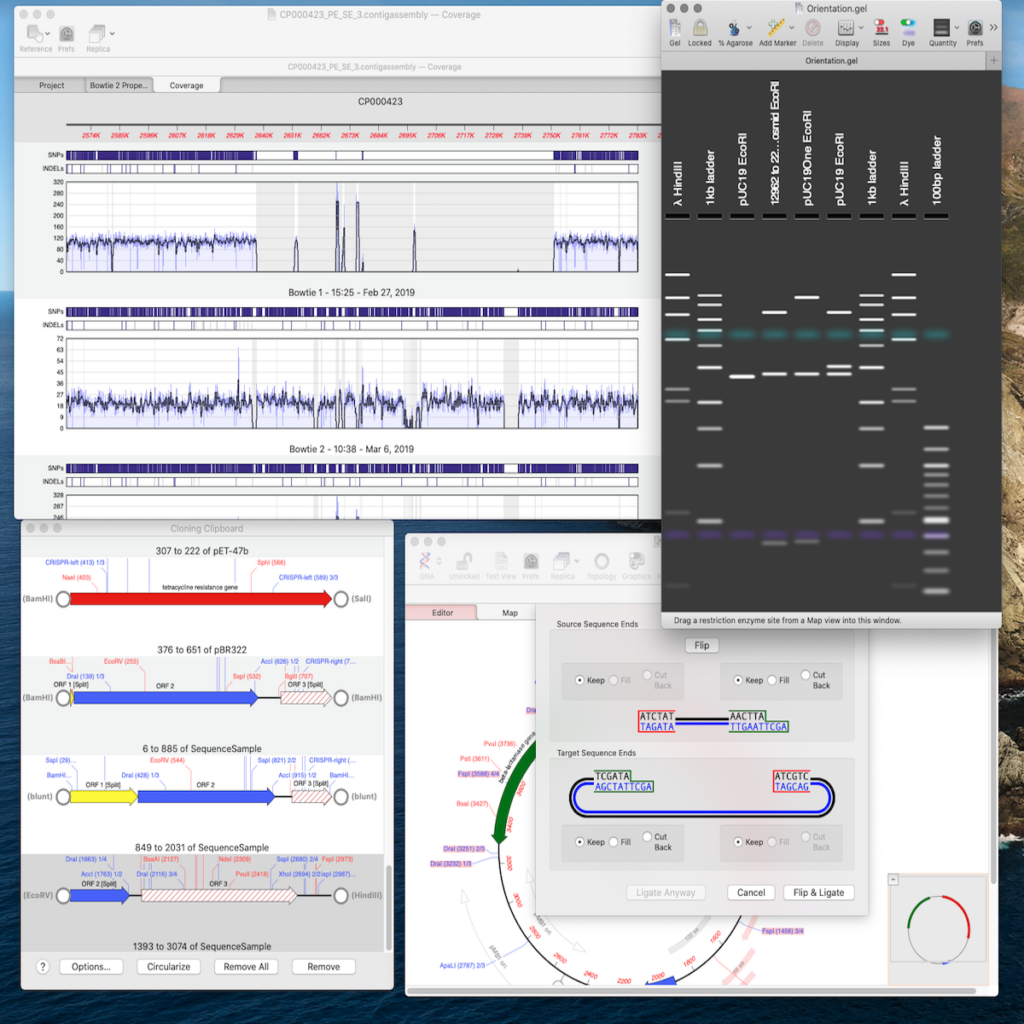Click the Graphics palette icon
The height and width of the screenshot is (1024, 1024).
(x=636, y=561)
